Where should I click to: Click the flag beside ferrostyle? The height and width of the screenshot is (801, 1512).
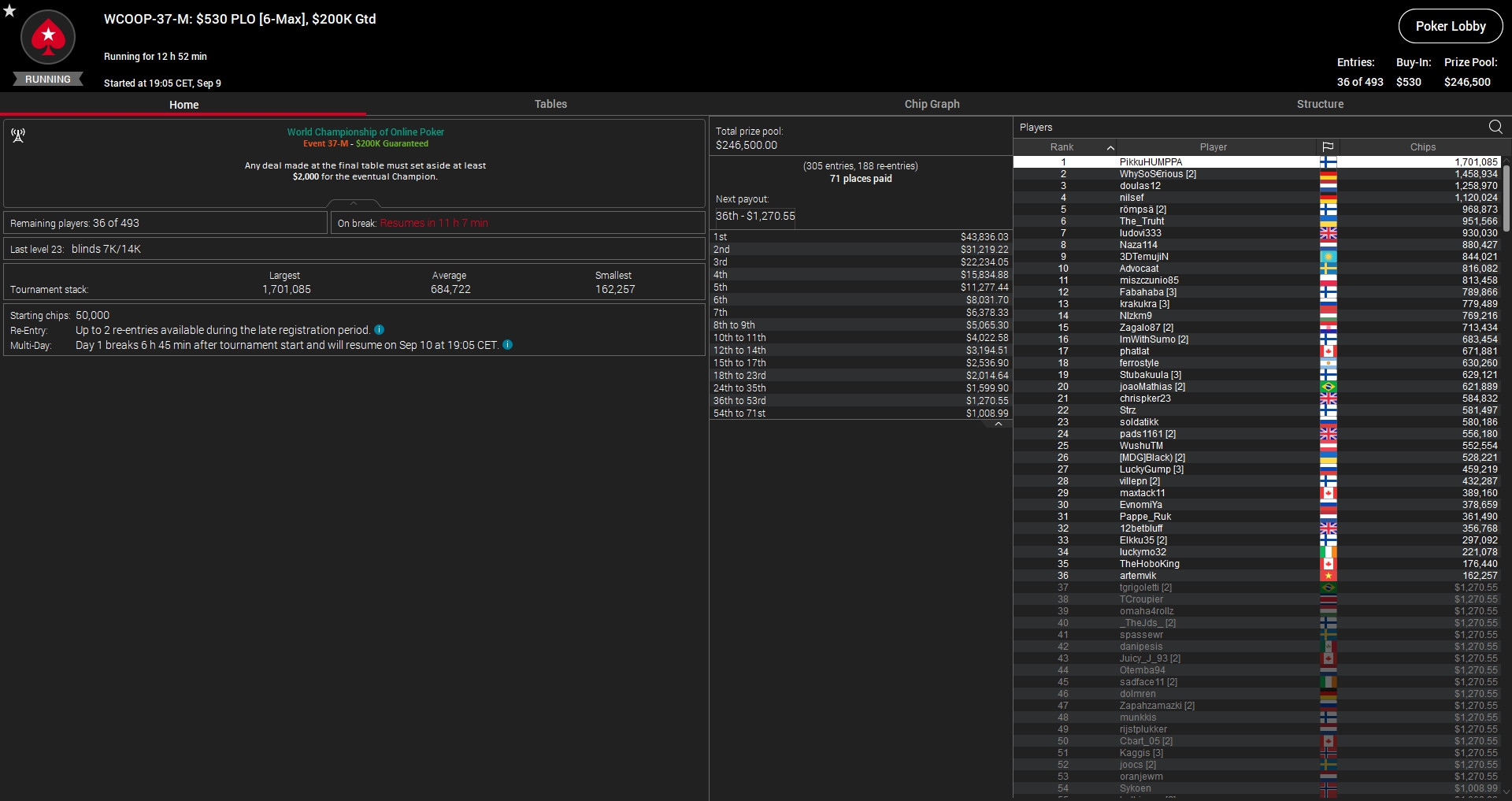tap(1328, 363)
